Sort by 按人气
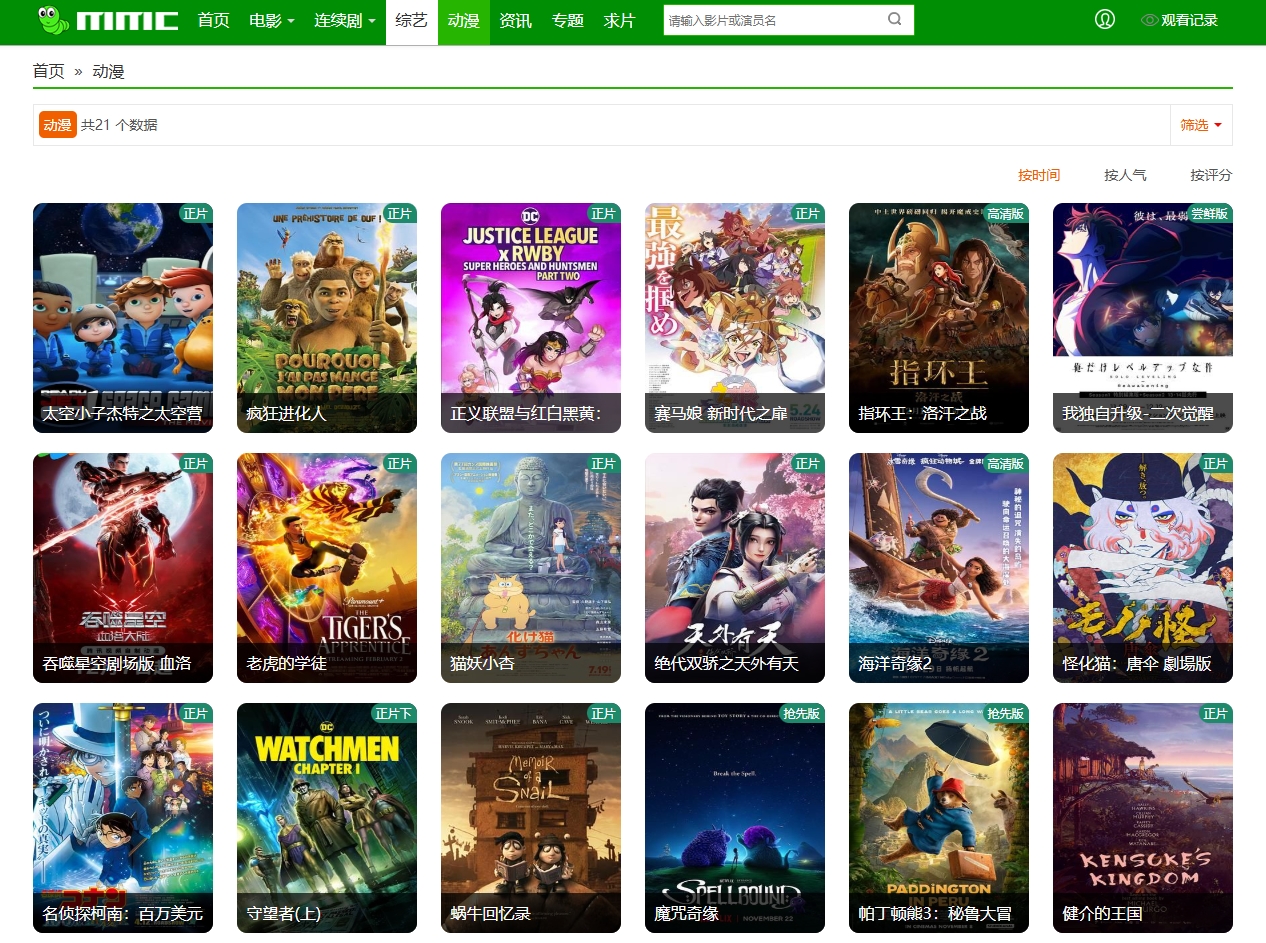Image resolution: width=1266 pixels, height=943 pixels. click(x=1125, y=175)
